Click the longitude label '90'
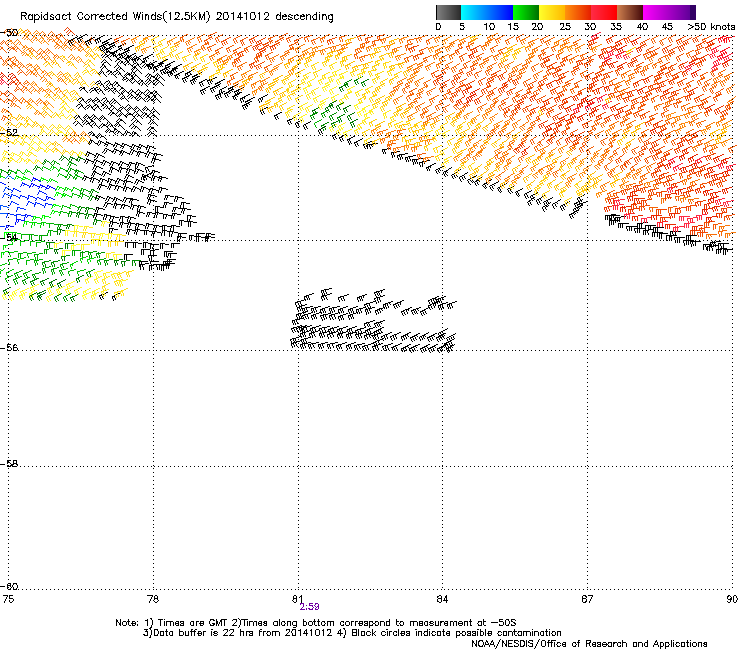 click(732, 599)
